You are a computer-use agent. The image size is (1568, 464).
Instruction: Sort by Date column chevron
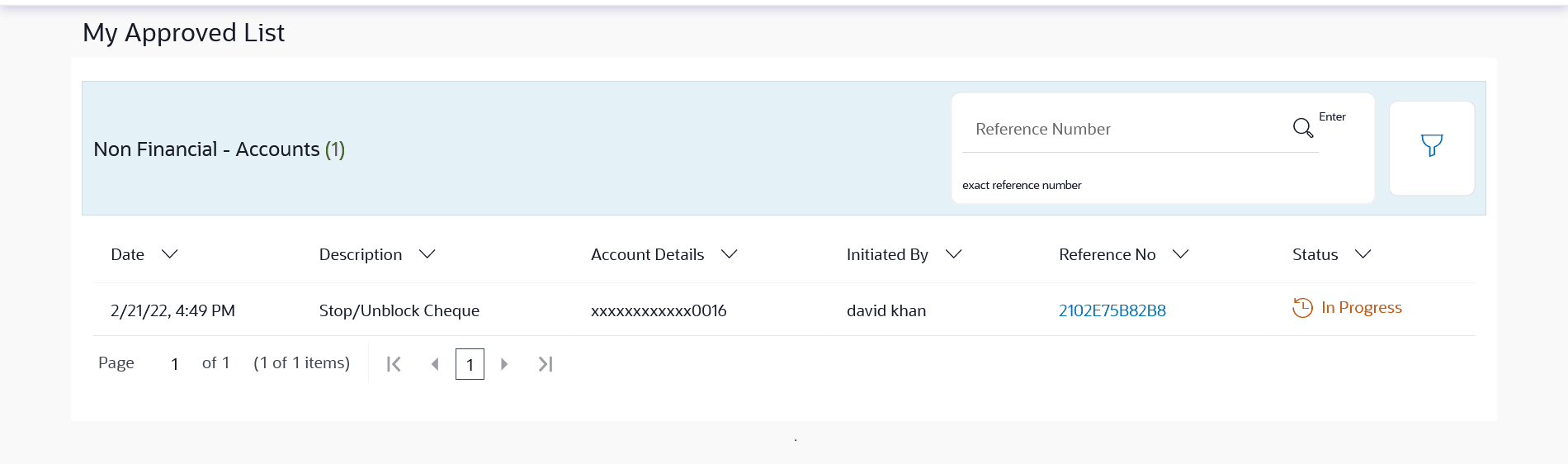170,254
